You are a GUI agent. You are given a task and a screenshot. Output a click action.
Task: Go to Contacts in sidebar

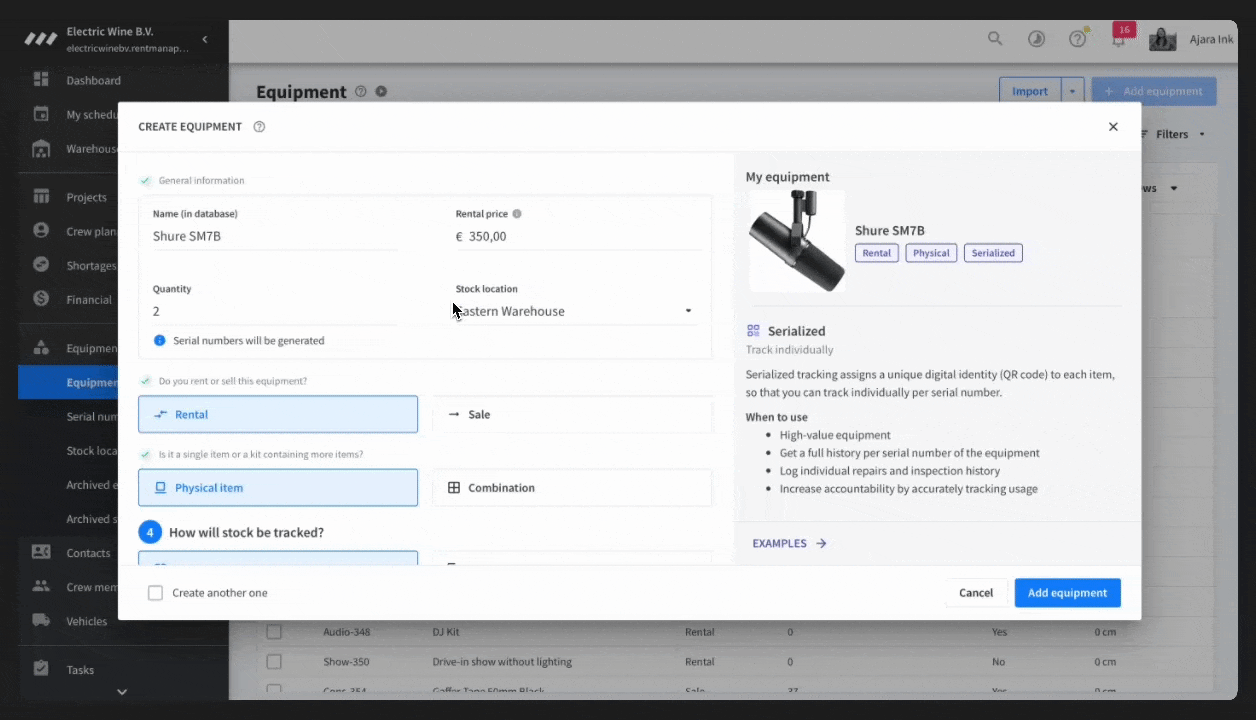[88, 553]
